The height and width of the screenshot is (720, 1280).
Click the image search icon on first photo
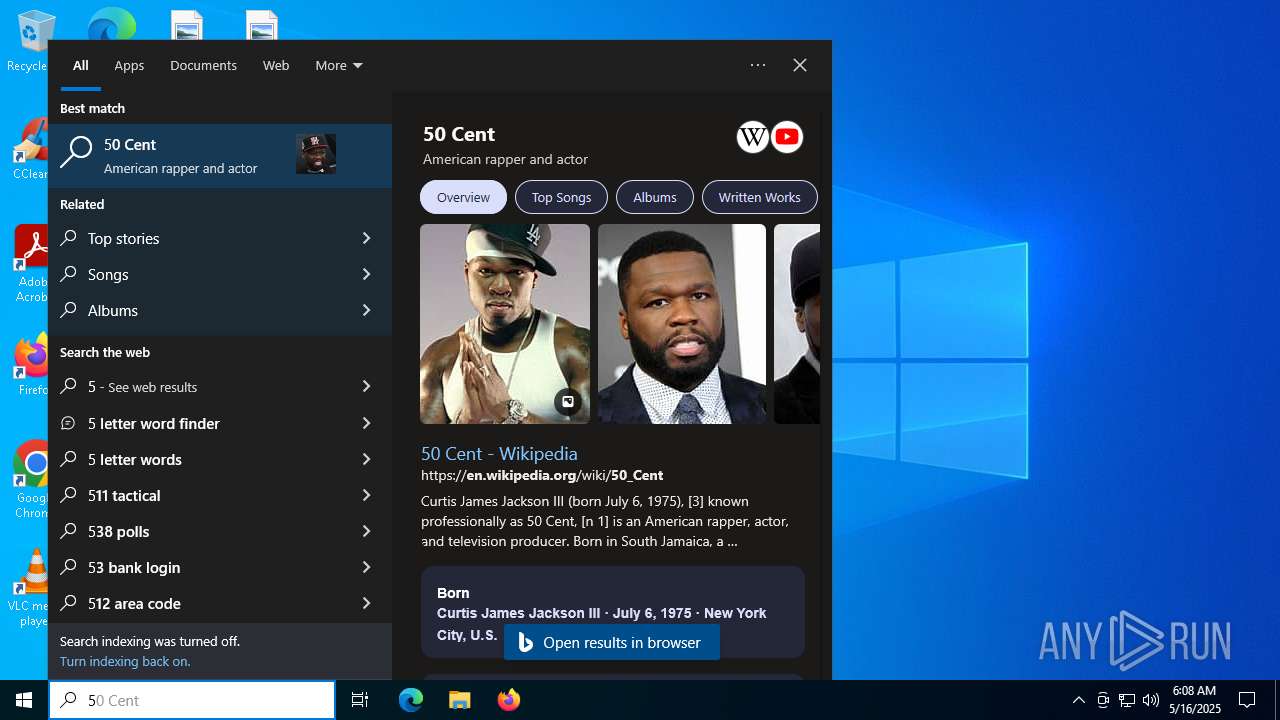[x=567, y=402]
